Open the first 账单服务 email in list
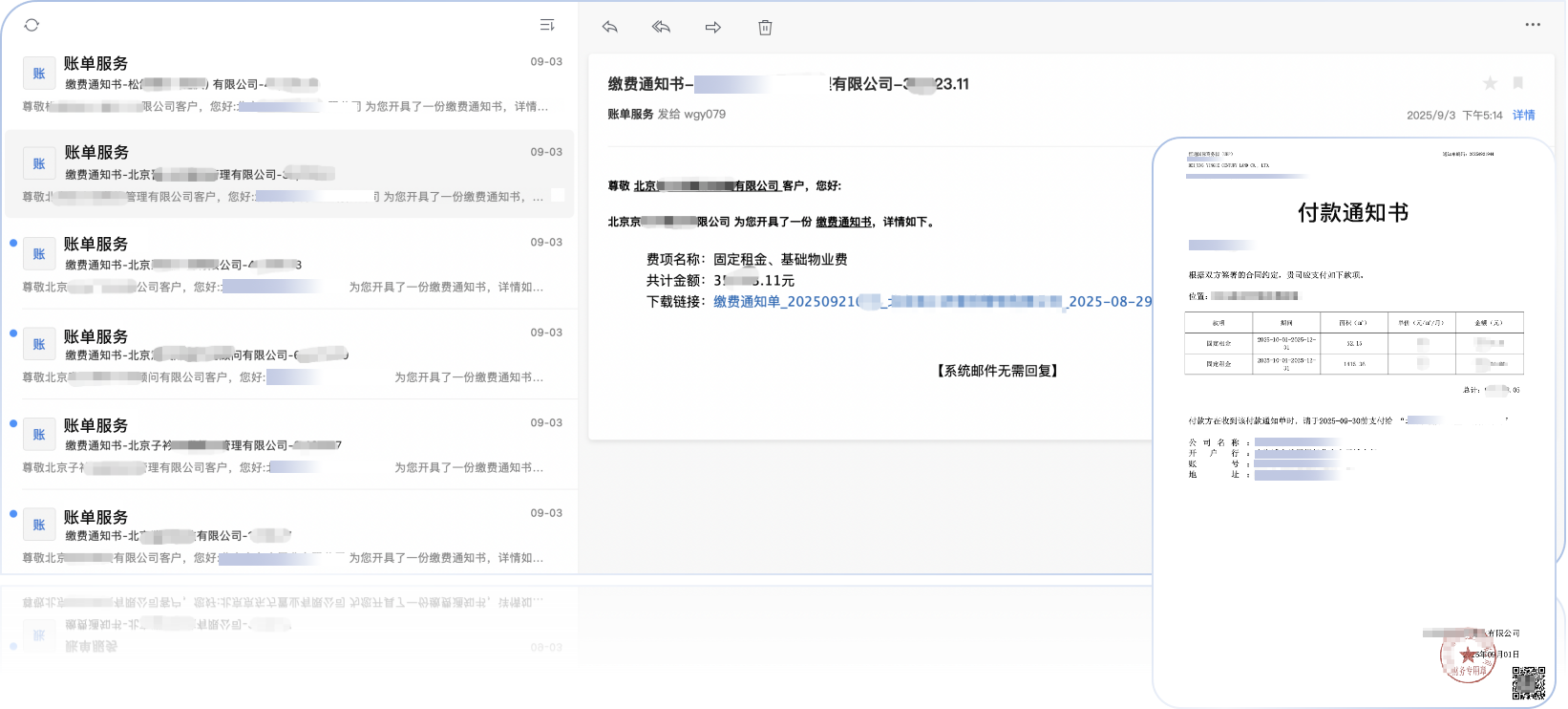The width and height of the screenshot is (1568, 709). [x=286, y=84]
